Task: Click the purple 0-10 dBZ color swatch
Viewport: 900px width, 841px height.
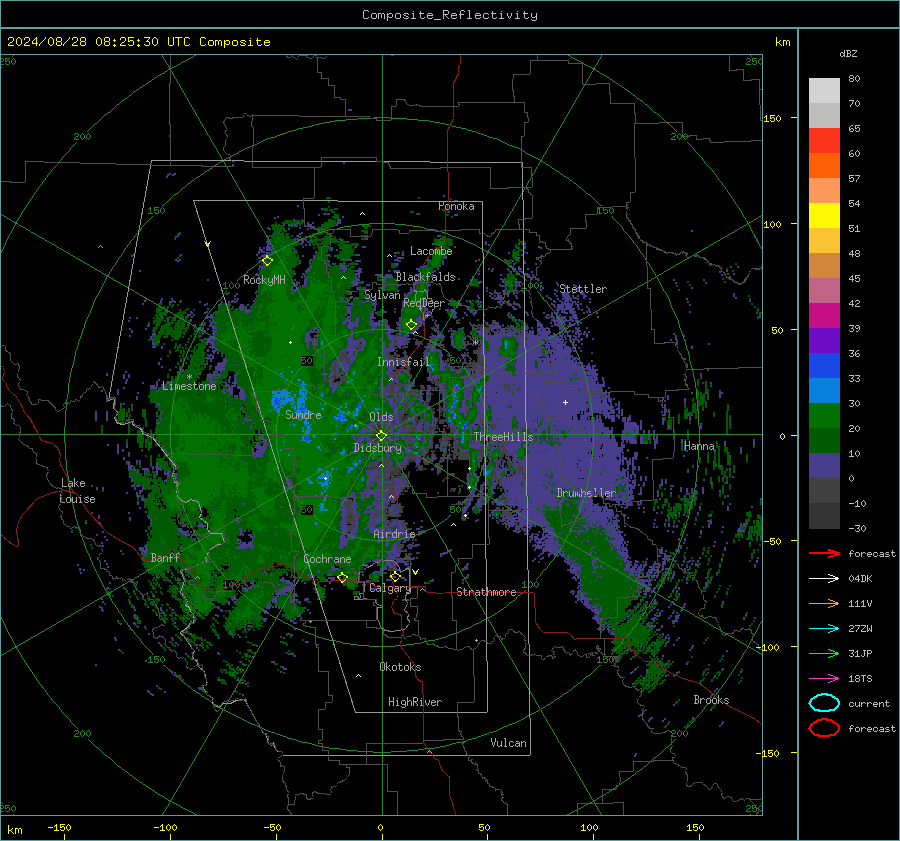Action: point(824,466)
